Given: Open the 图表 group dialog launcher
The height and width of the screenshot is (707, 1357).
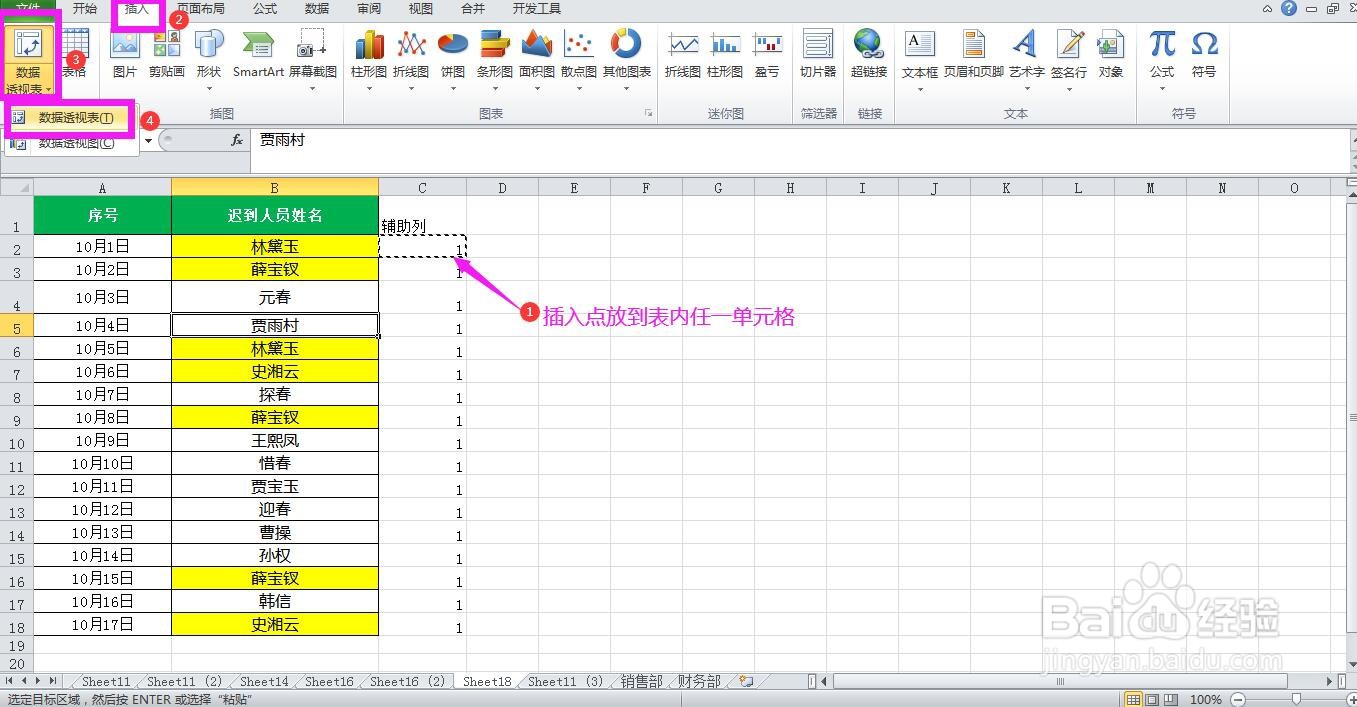Looking at the screenshot, I should click(x=648, y=114).
